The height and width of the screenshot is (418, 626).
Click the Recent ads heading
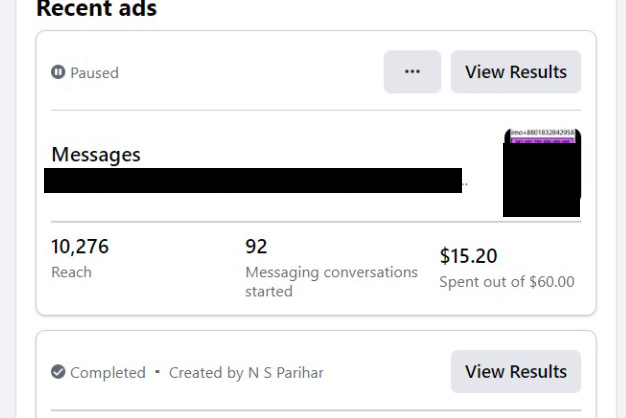pos(96,9)
